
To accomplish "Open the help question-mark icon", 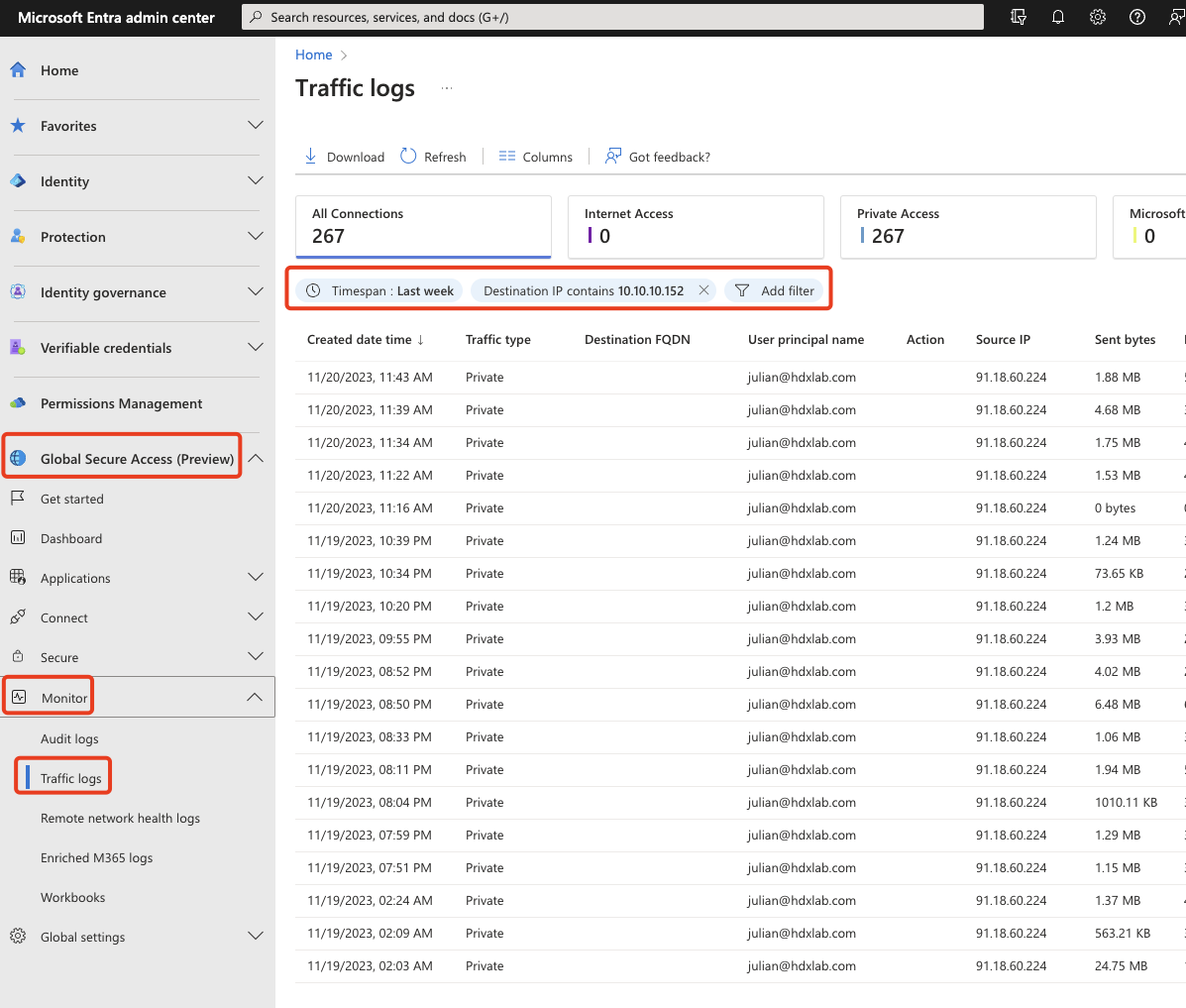I will (x=1136, y=17).
